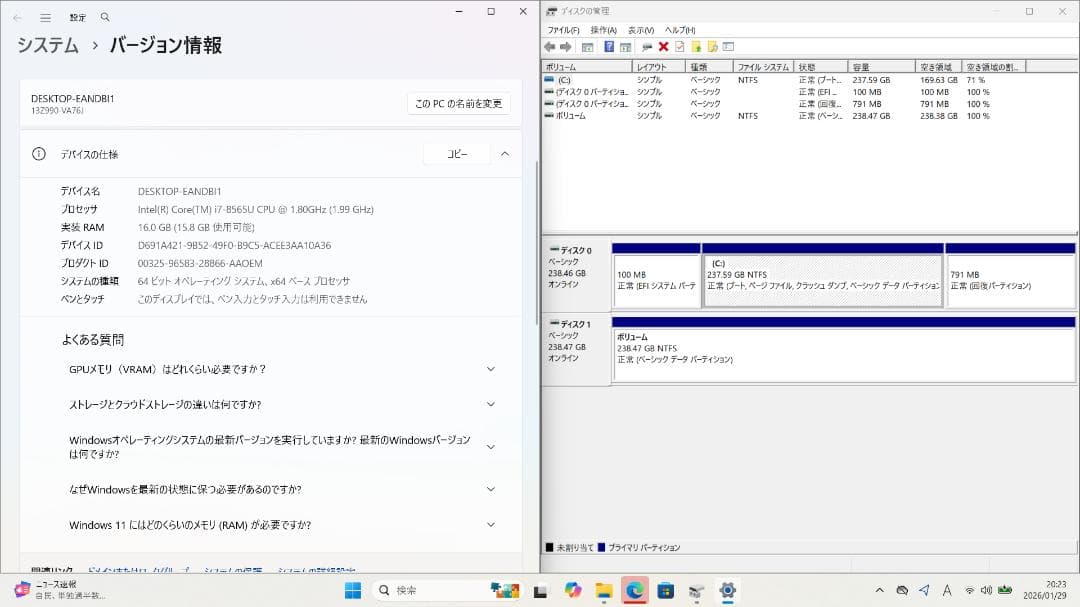
Task: Toggle IME input mode via the A indicator
Action: pyautogui.click(x=948, y=590)
